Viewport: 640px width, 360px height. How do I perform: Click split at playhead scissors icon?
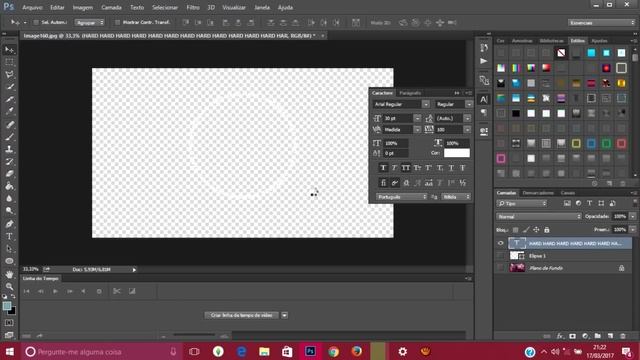[117, 291]
